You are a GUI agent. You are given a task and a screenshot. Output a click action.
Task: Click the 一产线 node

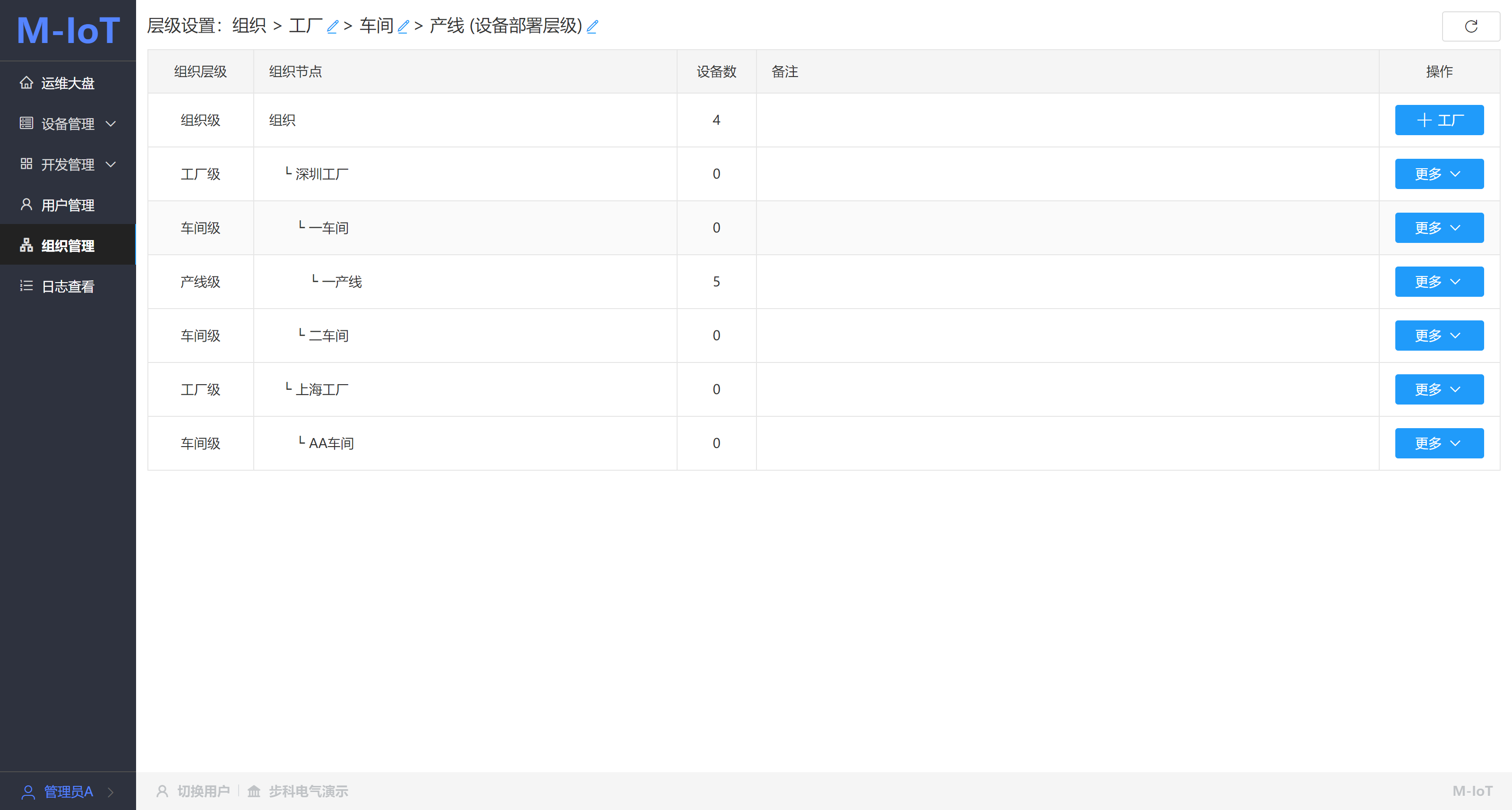(x=342, y=282)
